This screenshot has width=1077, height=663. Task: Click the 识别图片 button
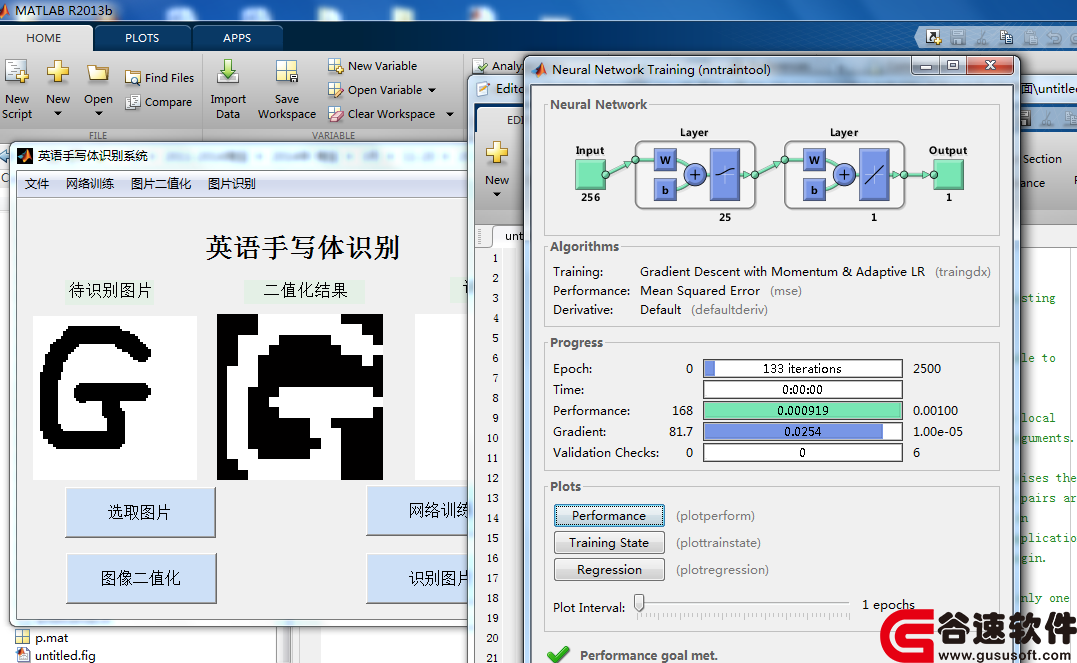tap(418, 578)
